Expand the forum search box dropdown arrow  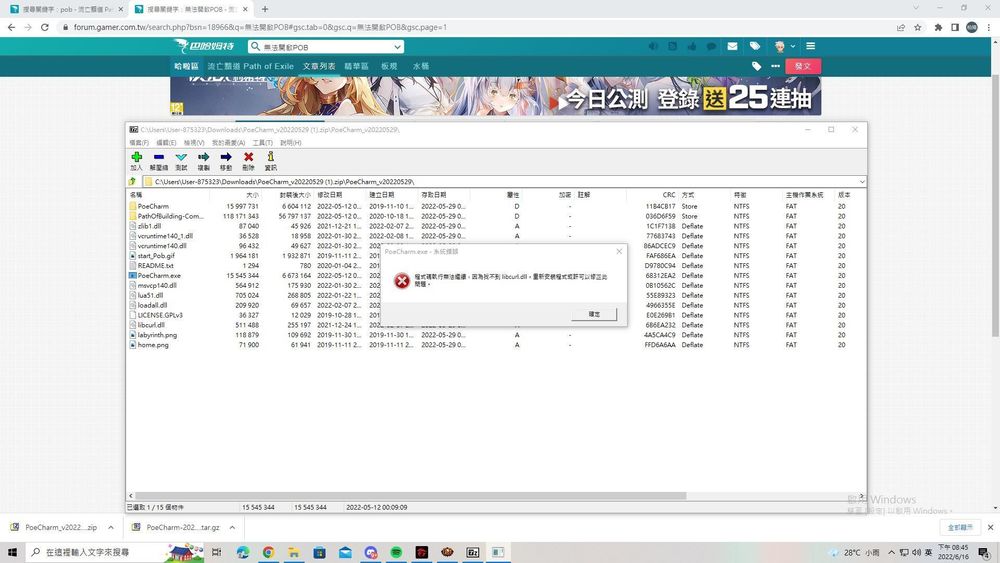click(x=397, y=47)
